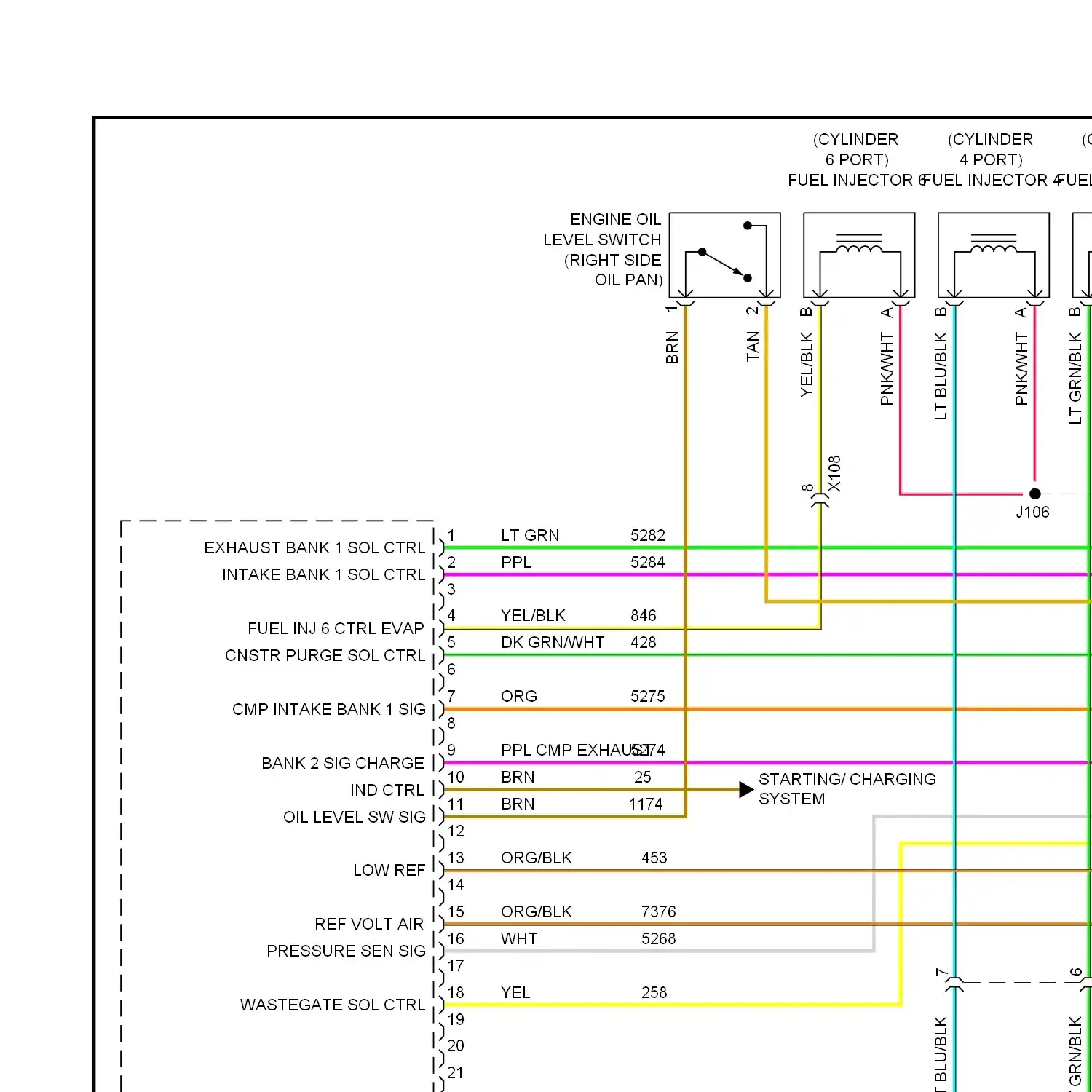The width and height of the screenshot is (1092, 1092).
Task: Click the 'LT GRN' wire color on pin 1
Action: [530, 535]
